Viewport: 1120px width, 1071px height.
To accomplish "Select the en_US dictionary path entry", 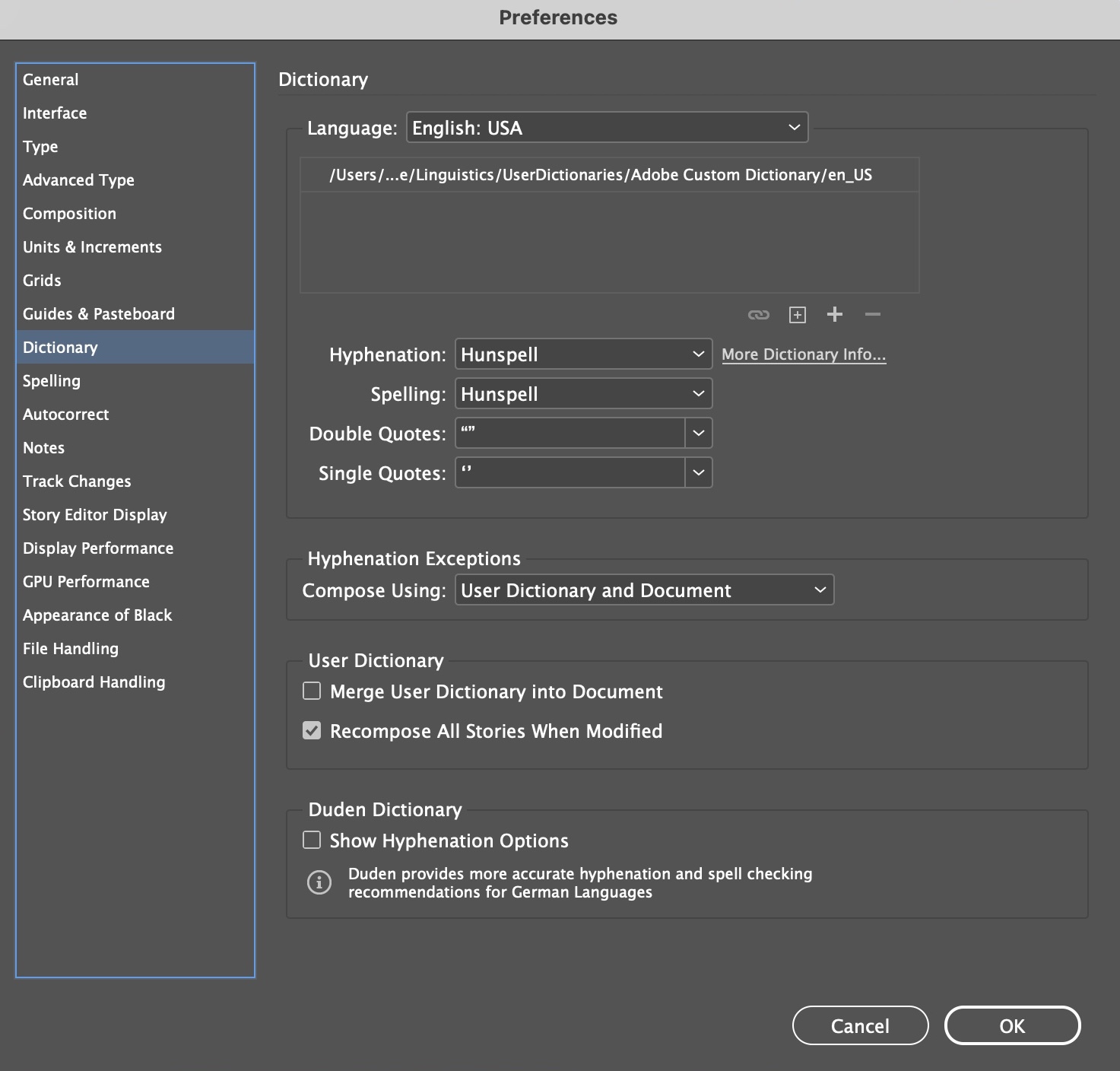I will (x=601, y=175).
